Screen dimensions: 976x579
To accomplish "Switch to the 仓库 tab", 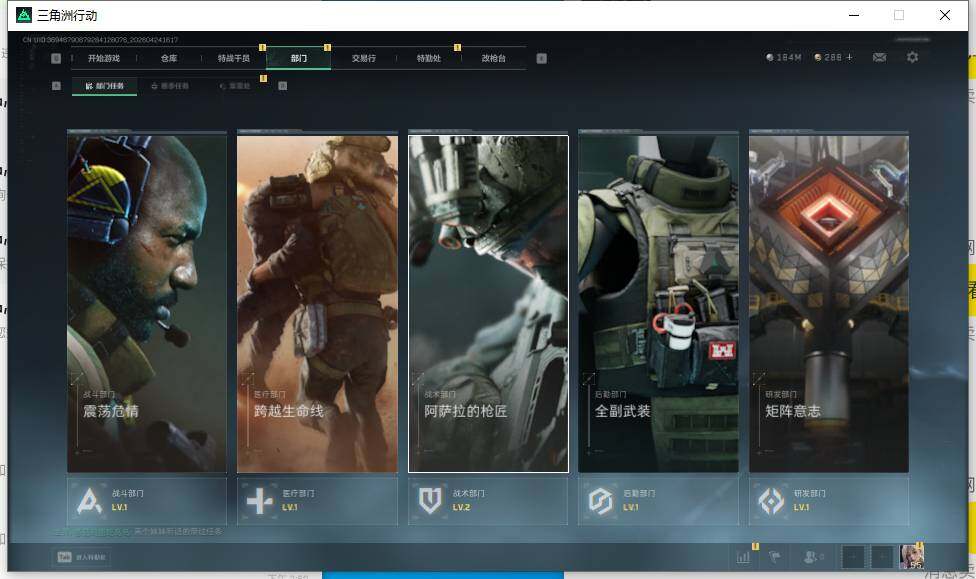I will (x=169, y=59).
